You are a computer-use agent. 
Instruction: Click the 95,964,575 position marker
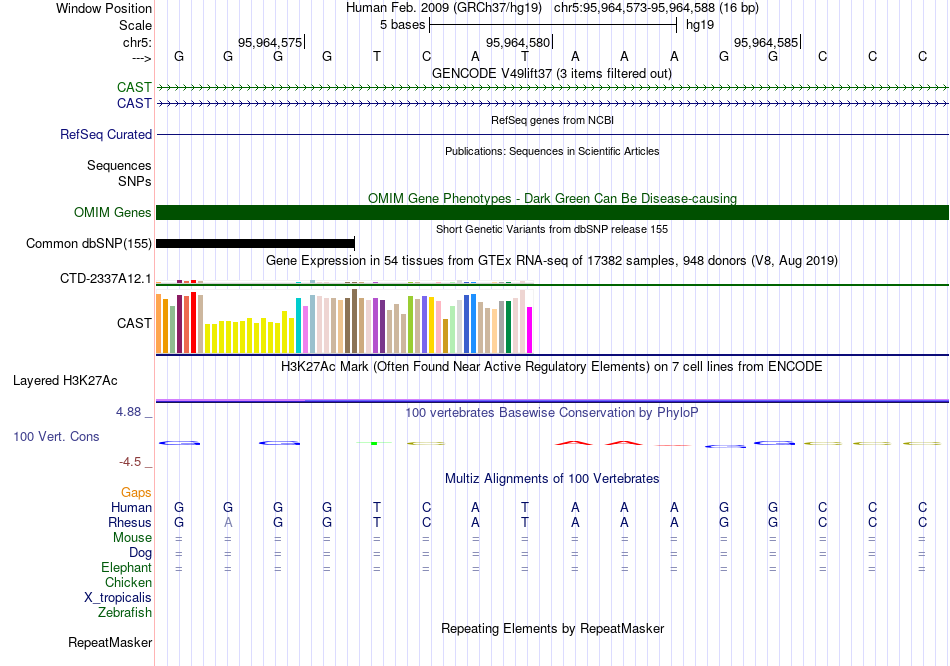(x=270, y=42)
